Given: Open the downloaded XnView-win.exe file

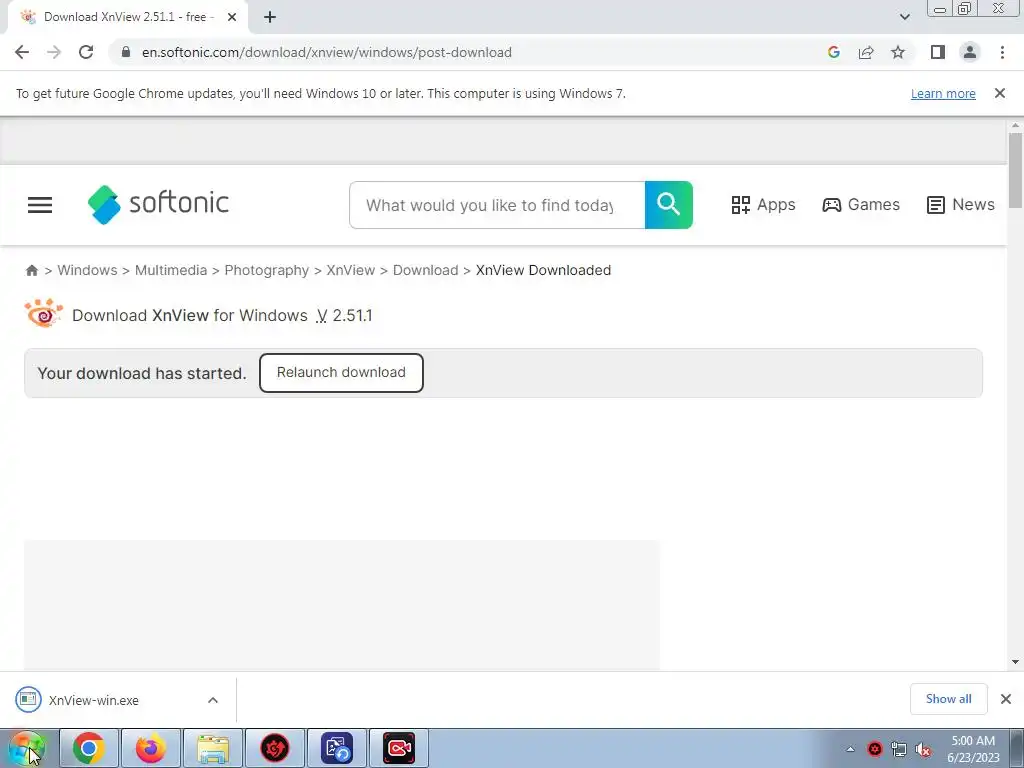Looking at the screenshot, I should coord(93,700).
